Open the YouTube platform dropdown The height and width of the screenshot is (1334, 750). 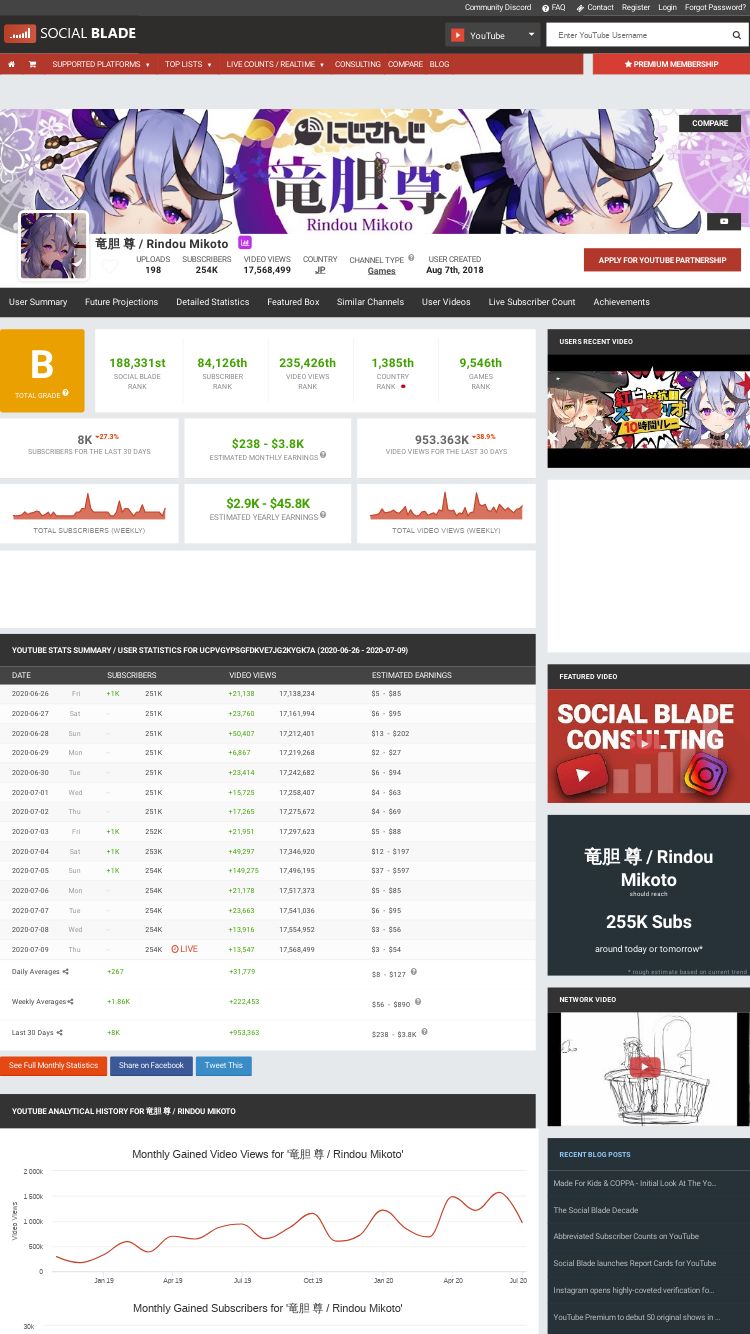click(x=492, y=35)
